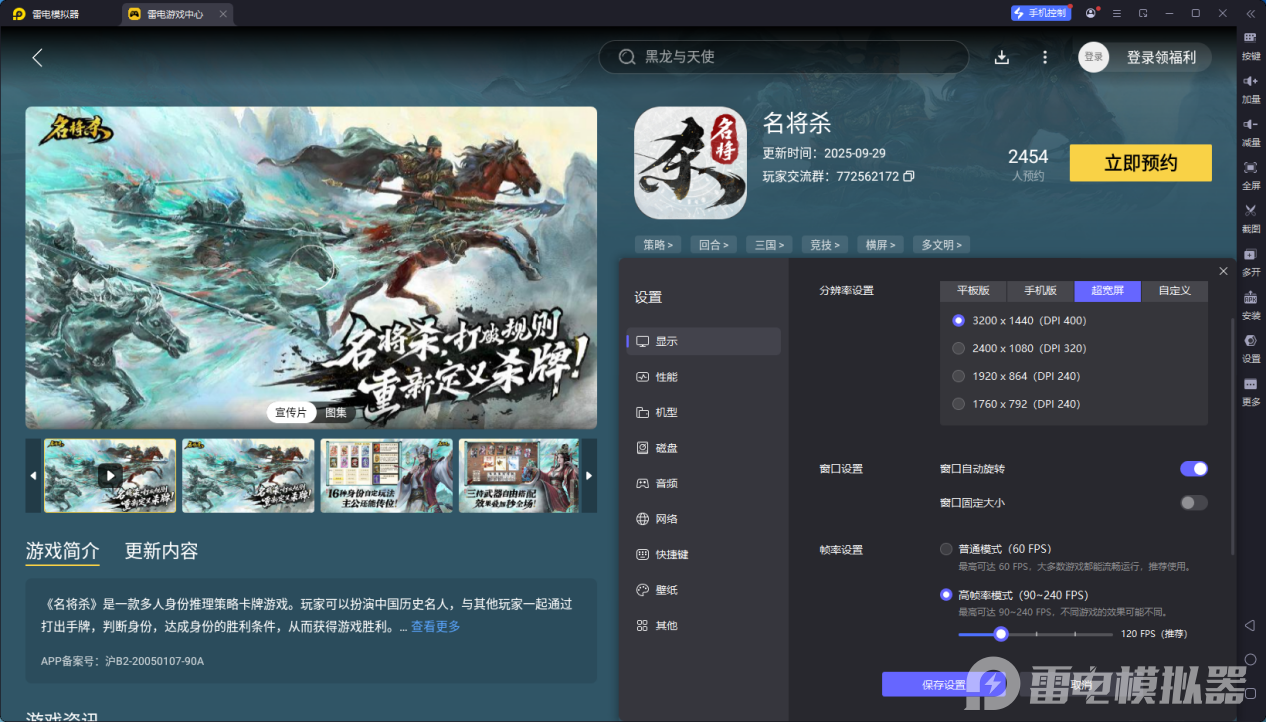Select the 2400 x 1080 resolution option

957,348
